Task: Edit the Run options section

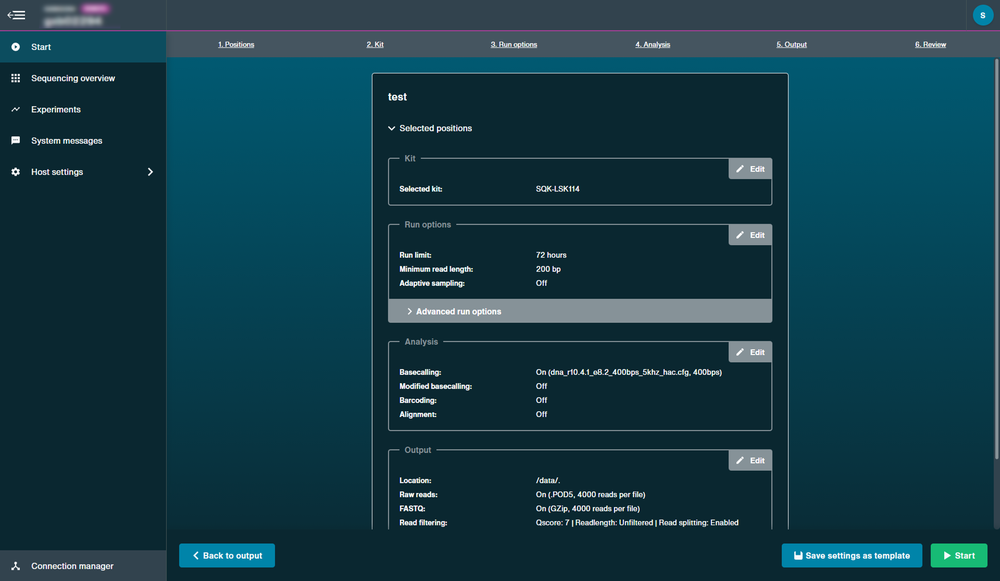Action: [750, 235]
